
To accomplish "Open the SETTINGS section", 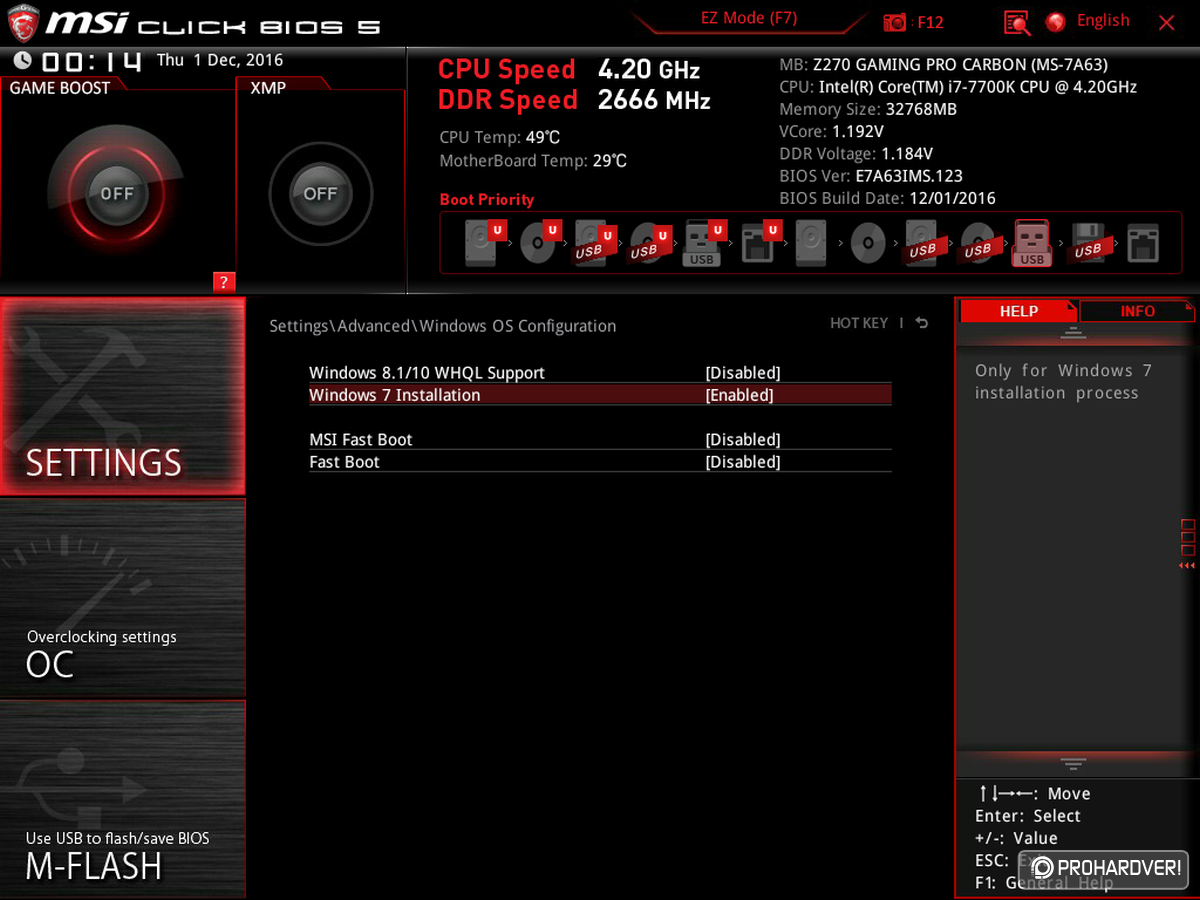I will pos(122,395).
